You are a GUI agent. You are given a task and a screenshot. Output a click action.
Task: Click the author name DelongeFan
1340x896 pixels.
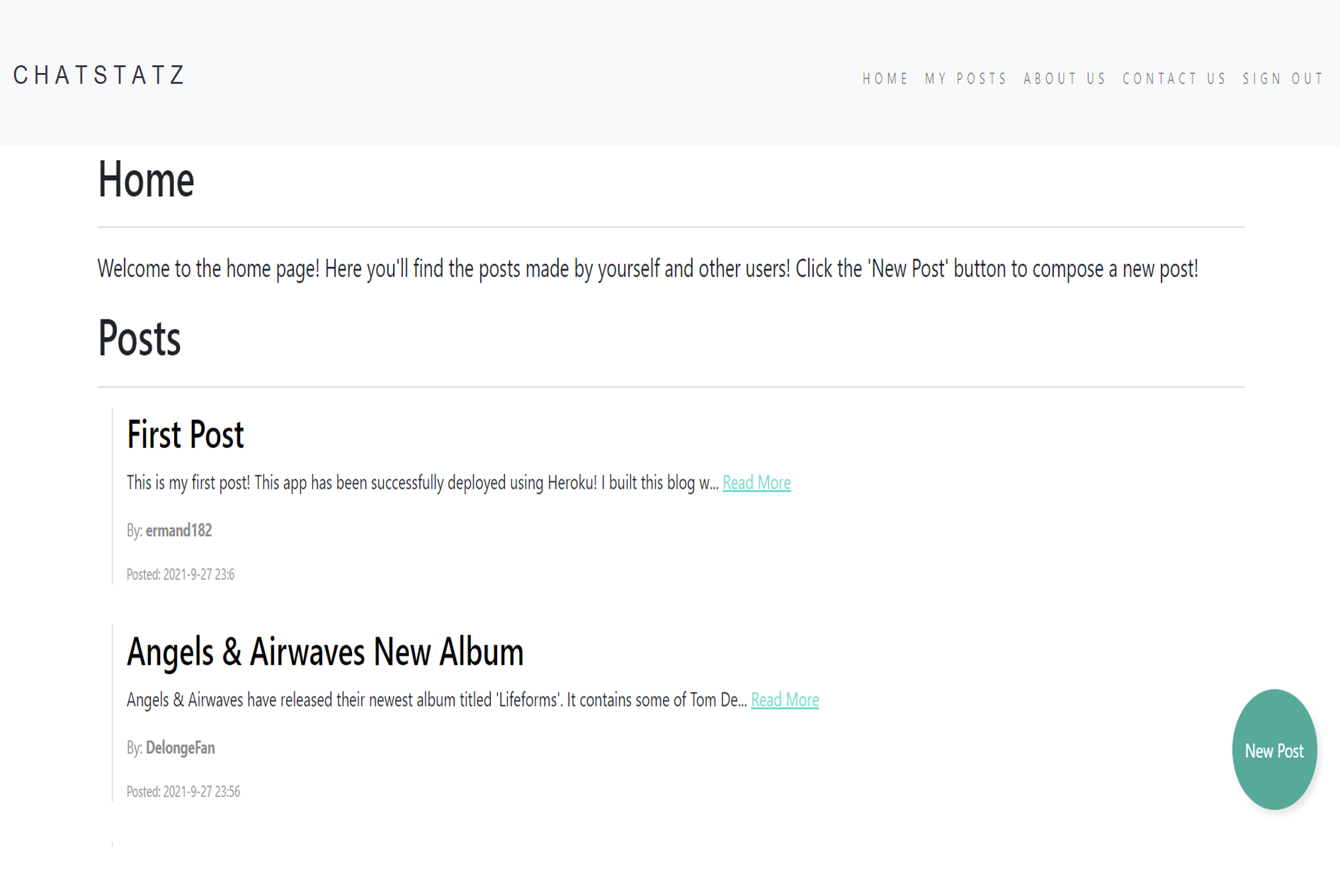[180, 748]
